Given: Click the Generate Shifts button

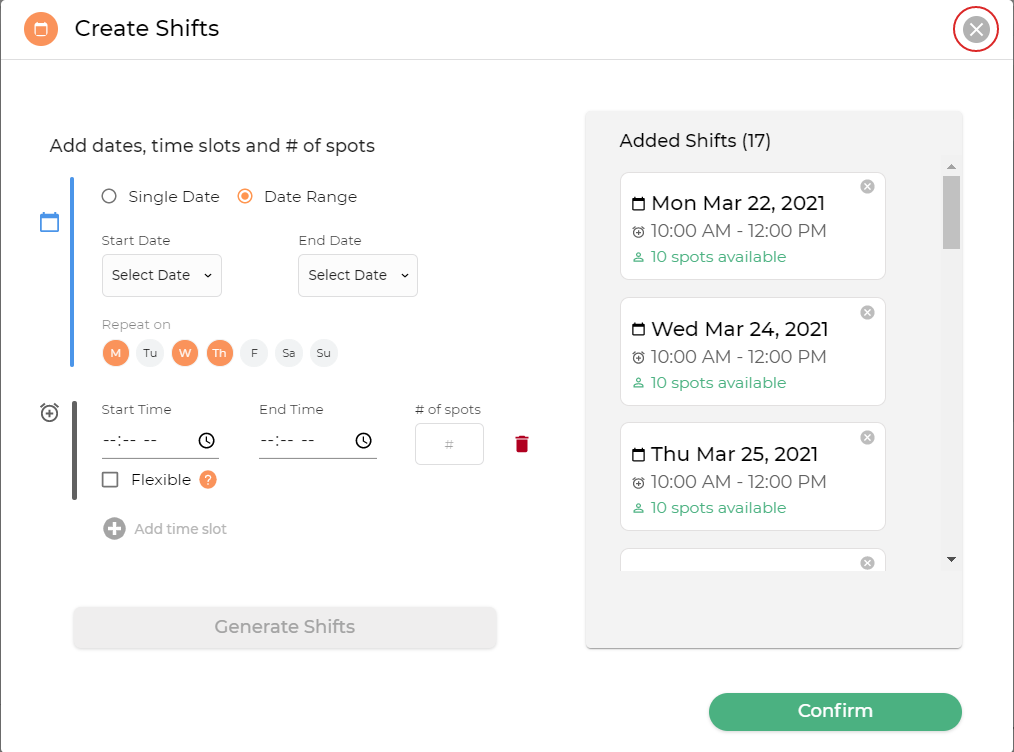Looking at the screenshot, I should pos(285,628).
